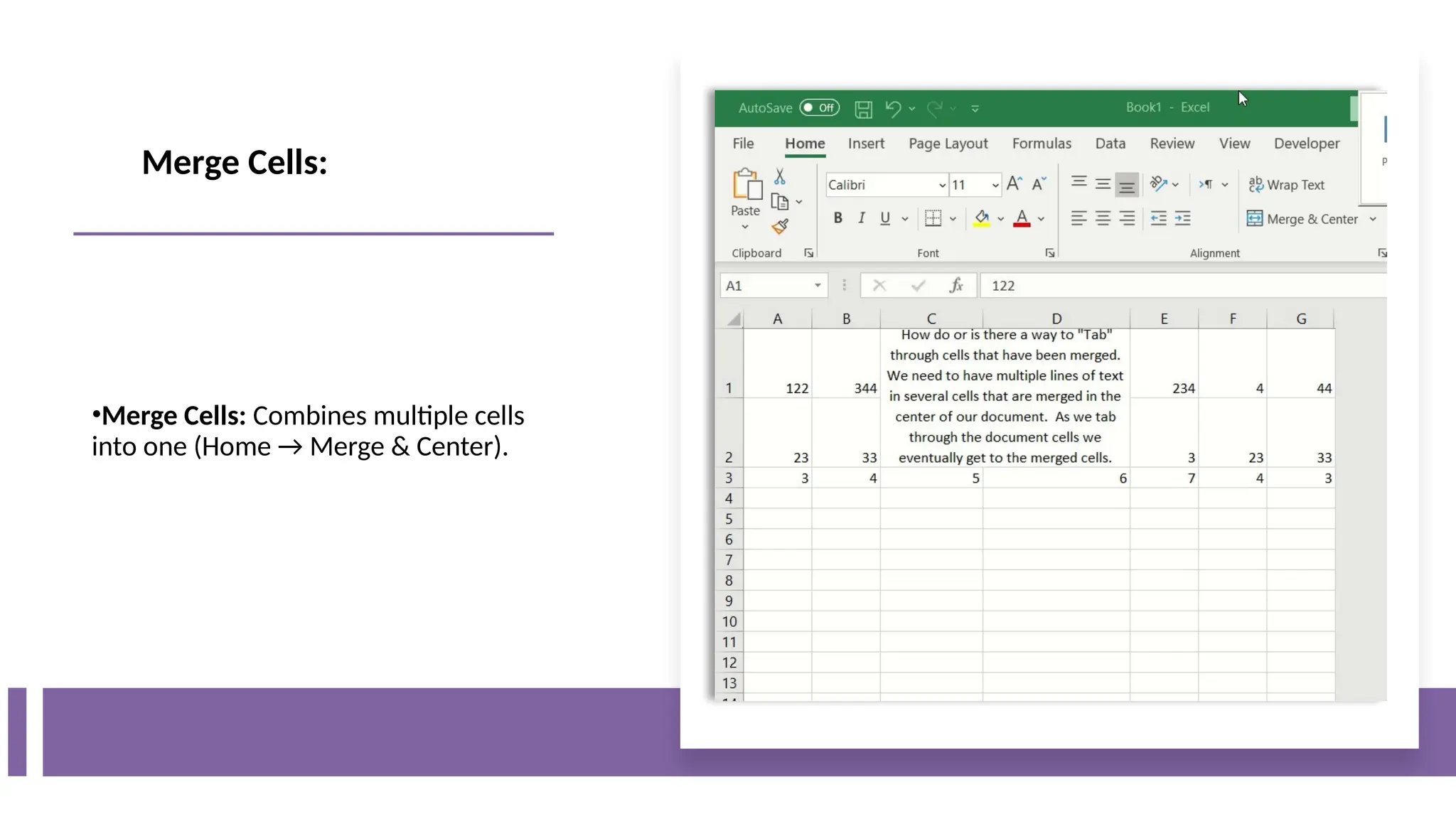The width and height of the screenshot is (1456, 819).
Task: Select the merged cell with Tab text
Action: (x=1005, y=397)
